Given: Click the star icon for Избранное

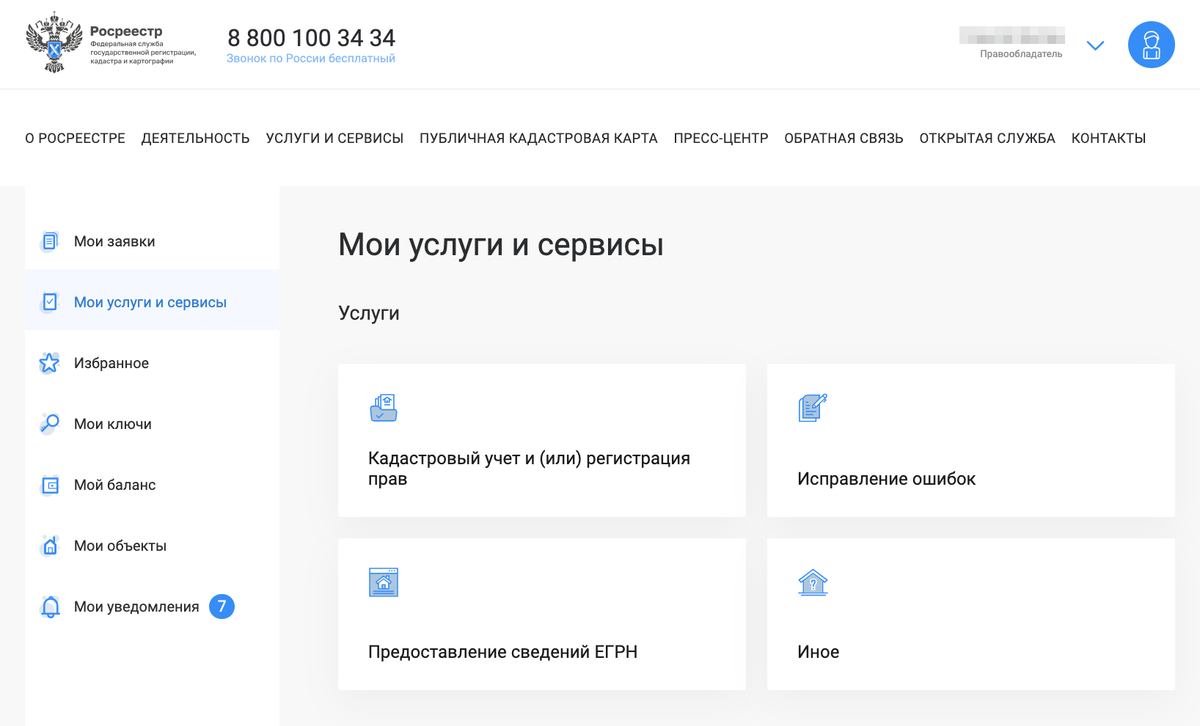Looking at the screenshot, I should coord(49,363).
